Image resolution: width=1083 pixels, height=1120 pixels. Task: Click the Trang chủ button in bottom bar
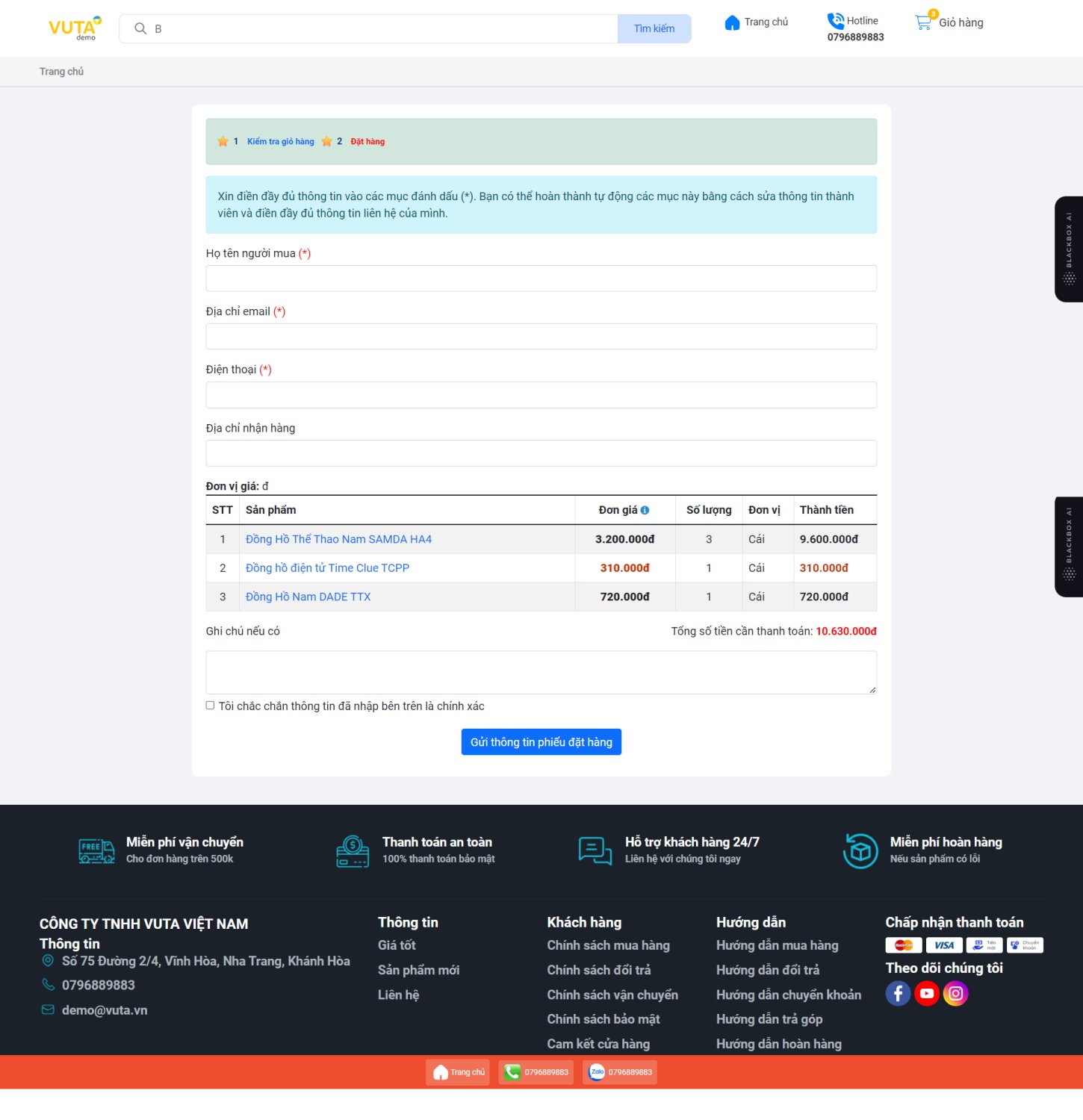(x=458, y=1072)
